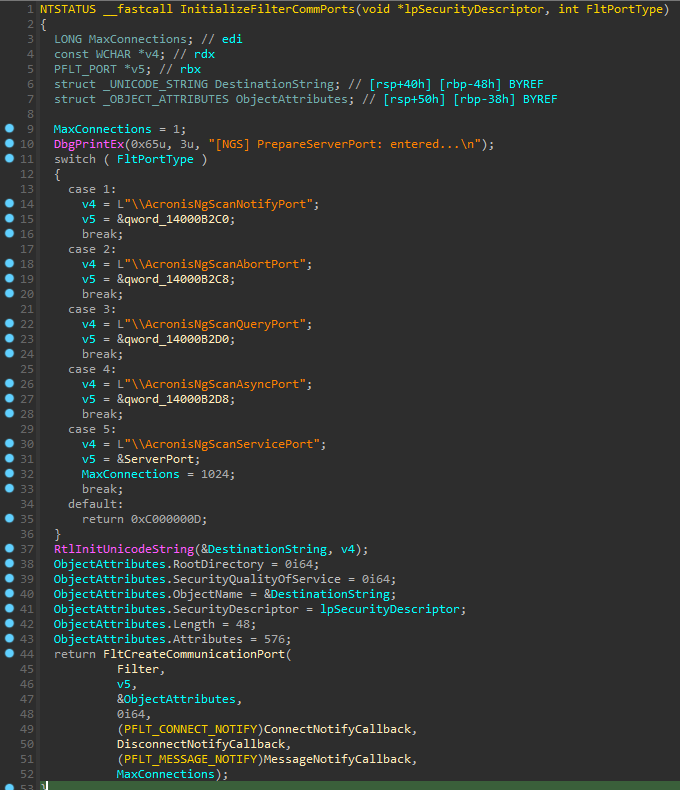Click blue dot next to line 44
Viewport: 680px width, 790px height.
[9, 653]
